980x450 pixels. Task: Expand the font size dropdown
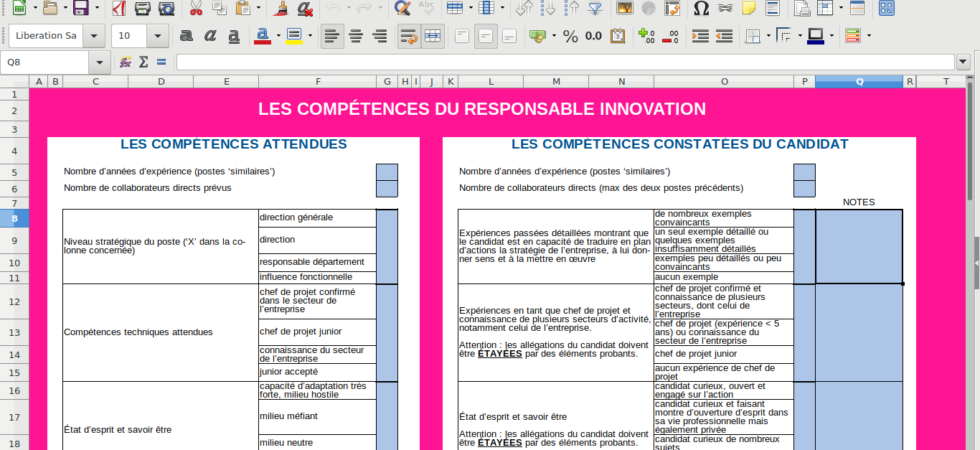[158, 36]
